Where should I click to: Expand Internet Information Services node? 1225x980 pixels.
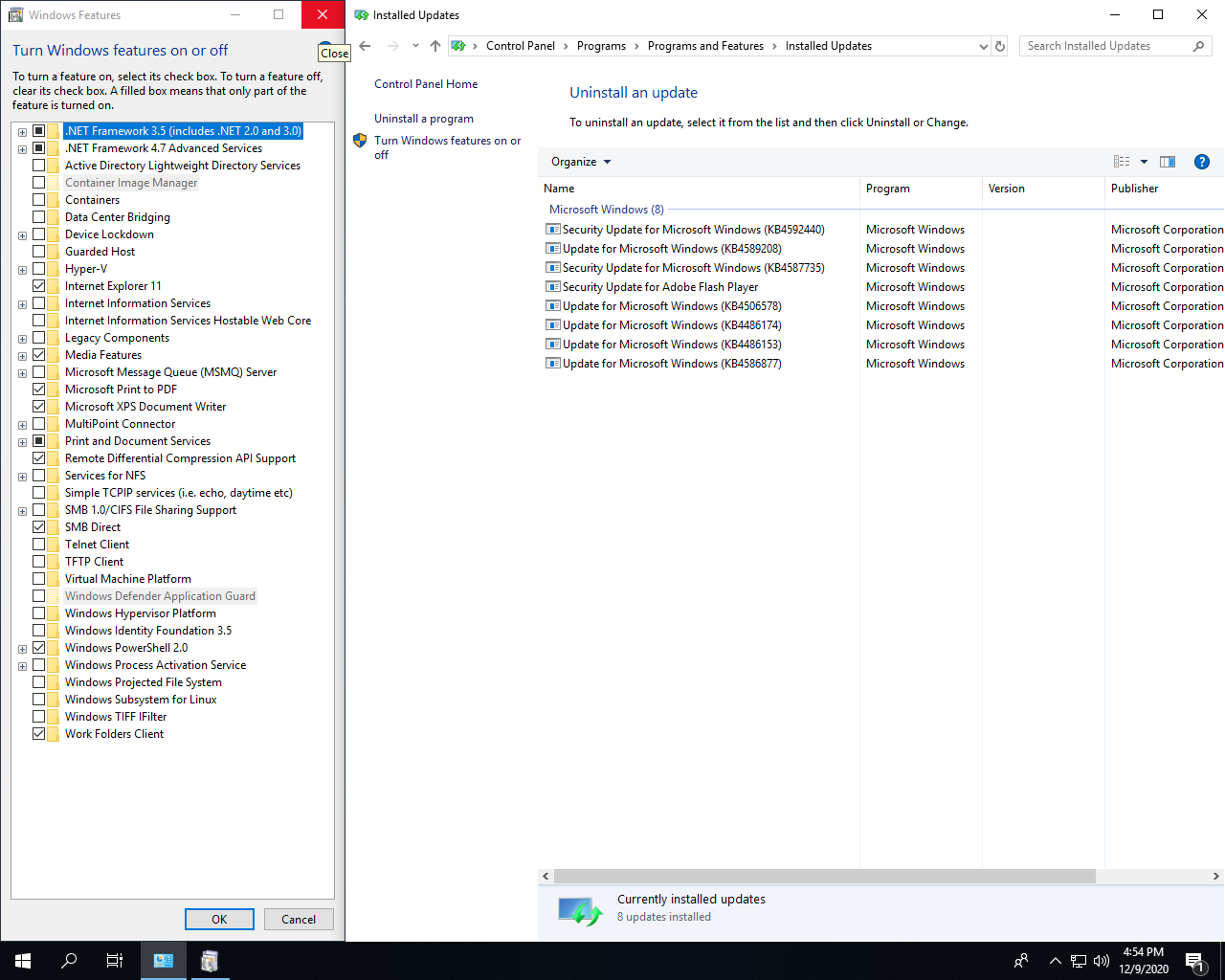(x=22, y=304)
